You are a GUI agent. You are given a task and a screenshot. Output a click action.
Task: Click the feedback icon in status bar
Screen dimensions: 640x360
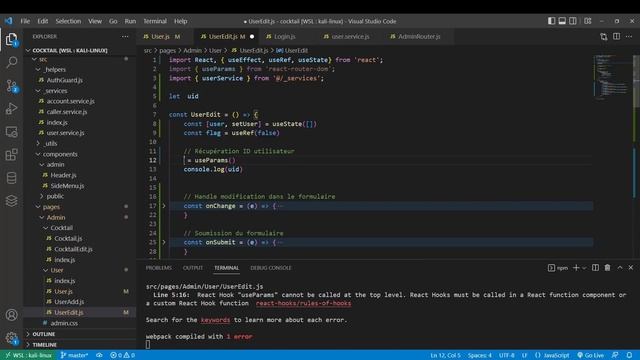615,355
